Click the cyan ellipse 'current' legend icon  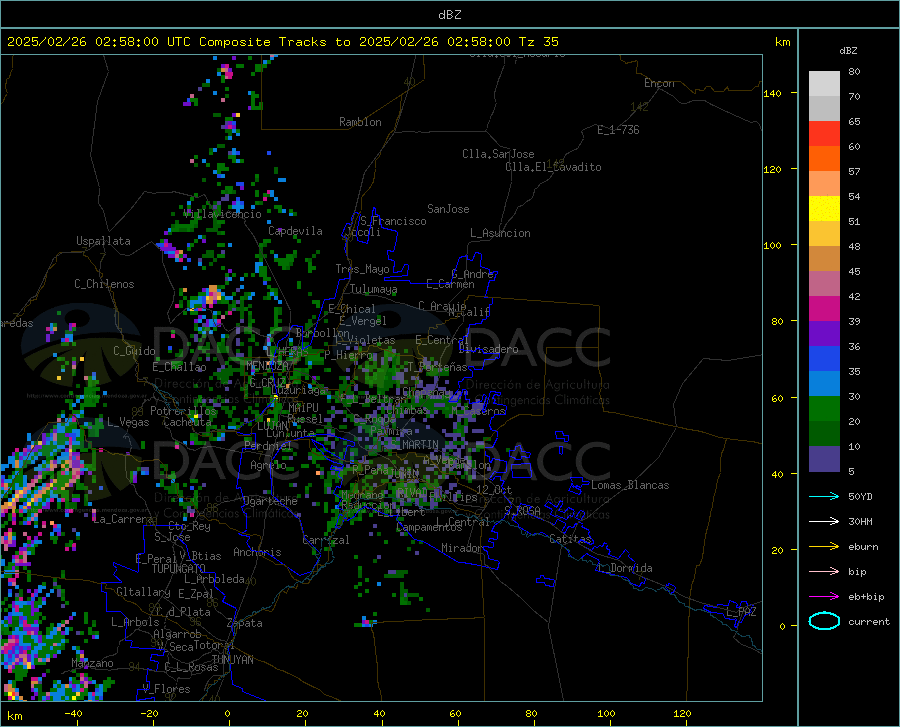coord(824,621)
